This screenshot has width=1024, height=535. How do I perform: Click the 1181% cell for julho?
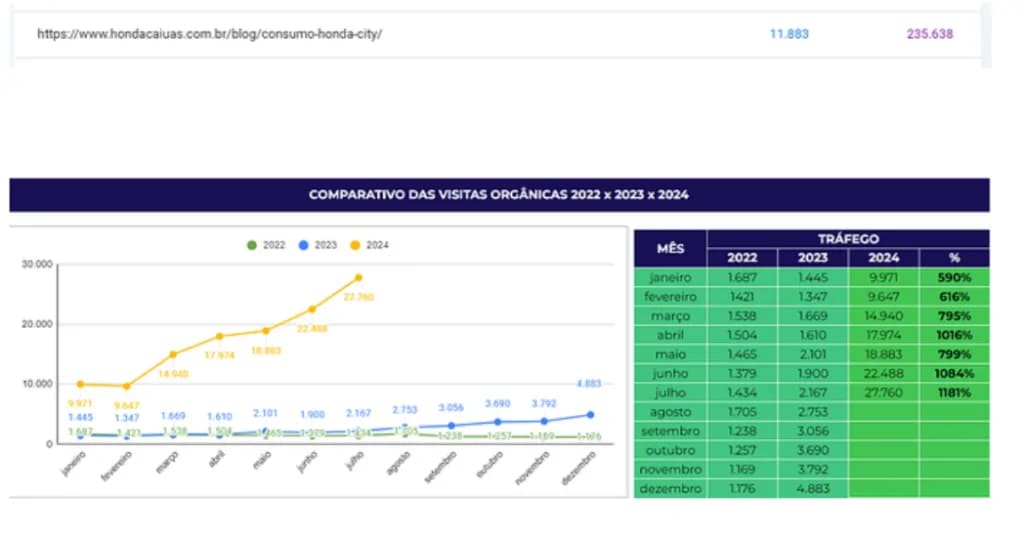[x=954, y=393]
